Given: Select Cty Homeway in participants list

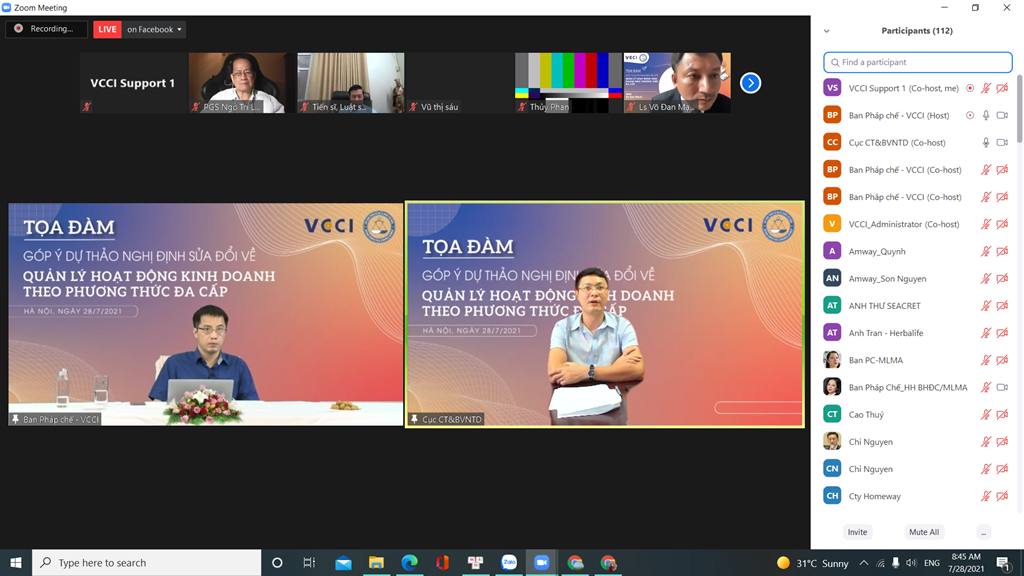Looking at the screenshot, I should pyautogui.click(x=875, y=496).
